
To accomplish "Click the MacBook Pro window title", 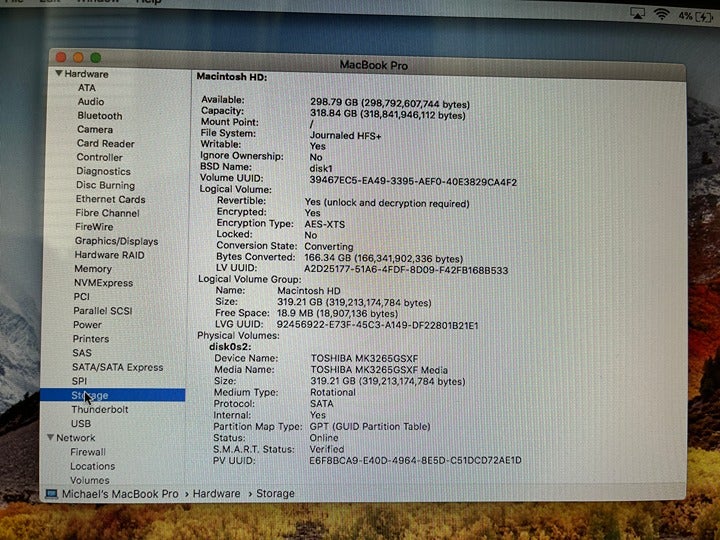I will [374, 65].
